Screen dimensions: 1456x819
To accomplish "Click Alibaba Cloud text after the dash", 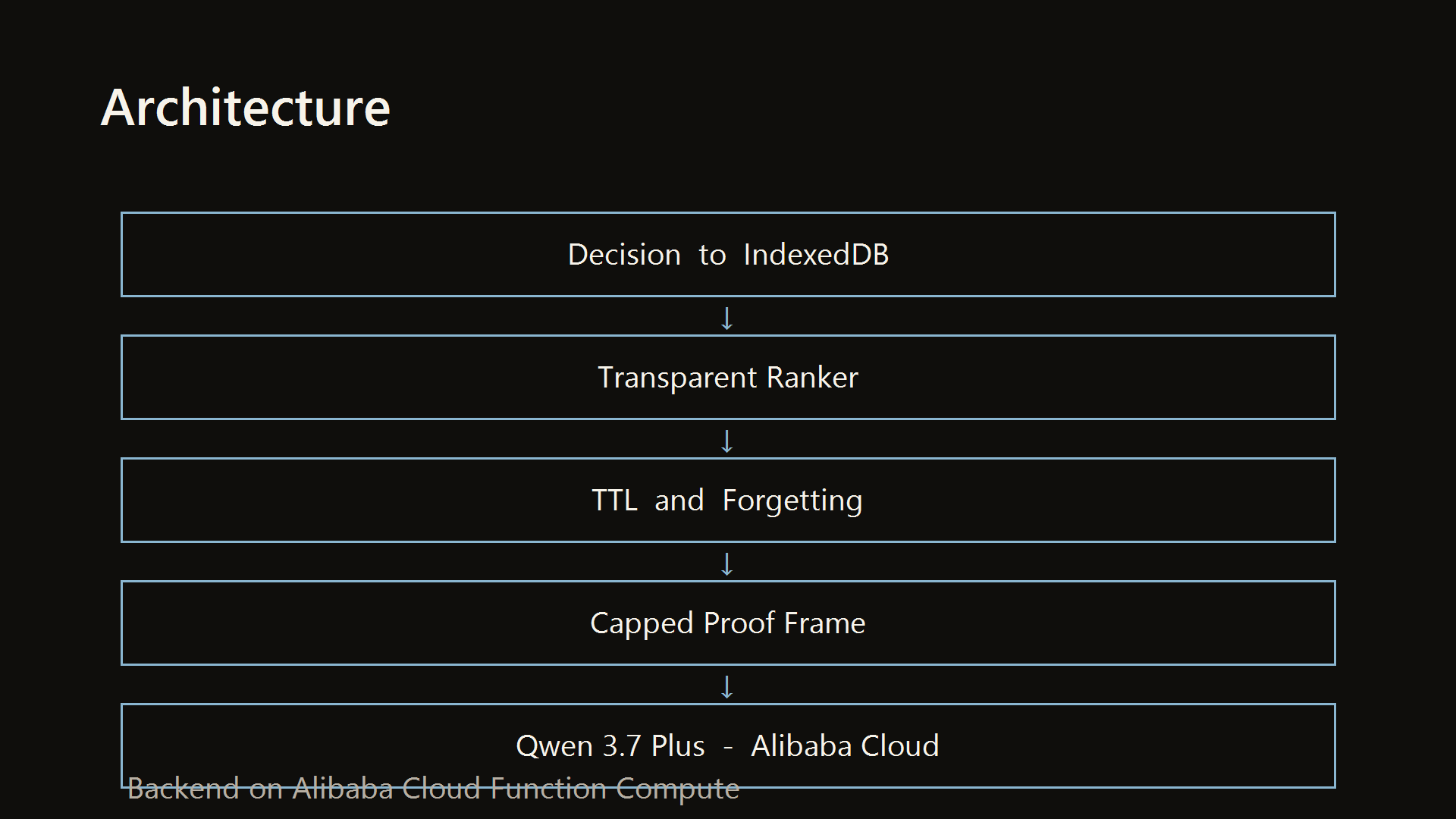I will point(845,746).
